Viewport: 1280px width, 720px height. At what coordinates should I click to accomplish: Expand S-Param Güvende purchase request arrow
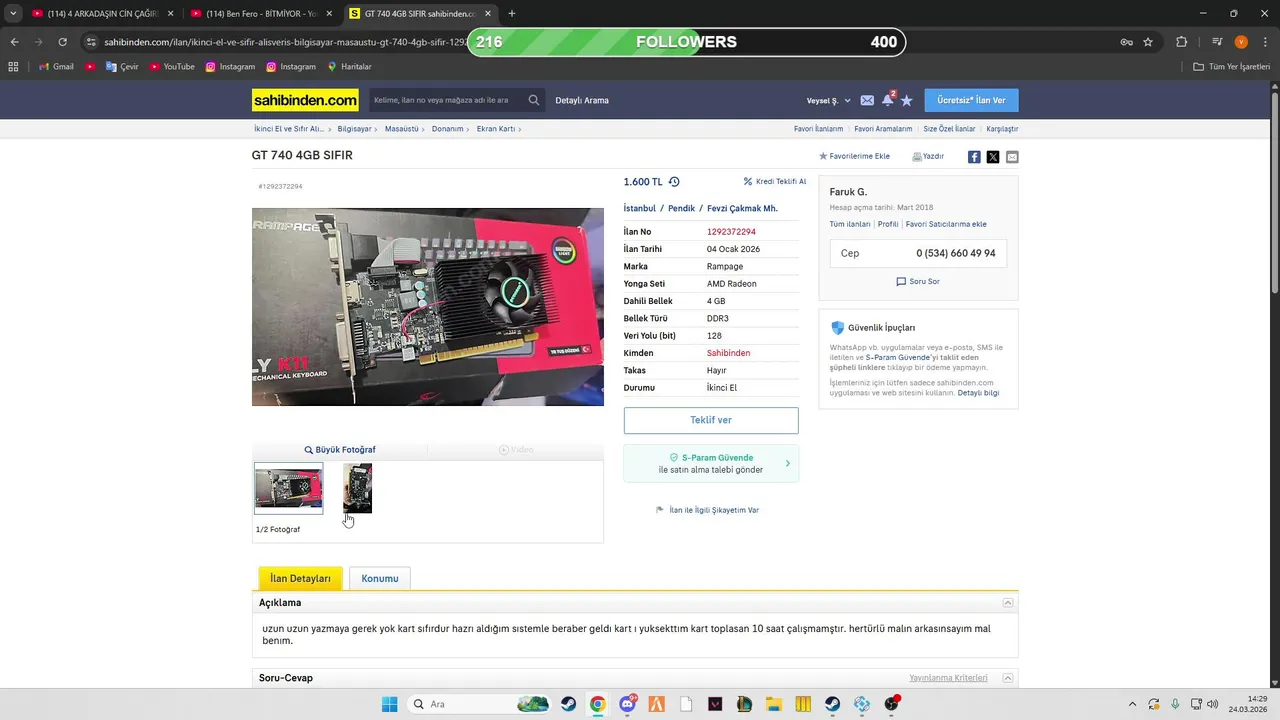pos(788,463)
